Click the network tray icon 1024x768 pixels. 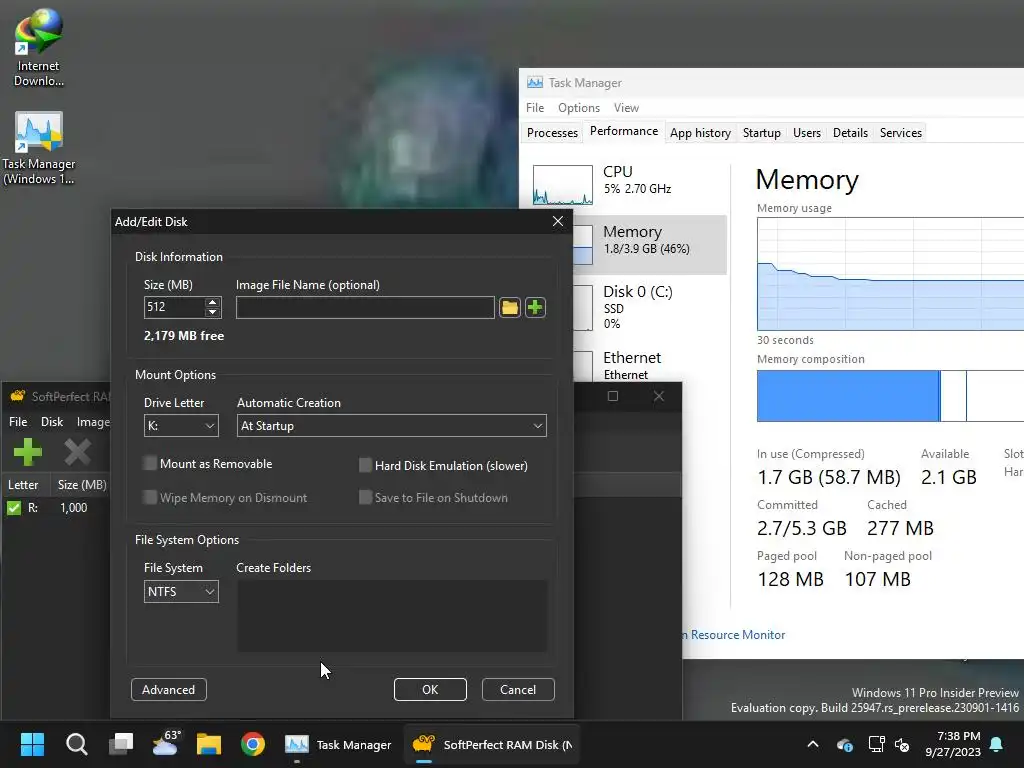pos(876,744)
